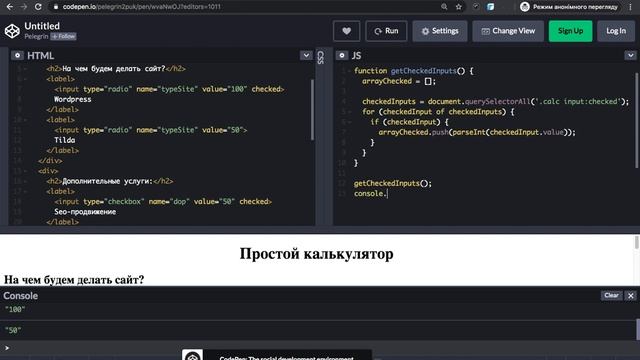Click the blue browser extension icon
This screenshot has width=640, height=360.
pyautogui.click(x=490, y=7)
